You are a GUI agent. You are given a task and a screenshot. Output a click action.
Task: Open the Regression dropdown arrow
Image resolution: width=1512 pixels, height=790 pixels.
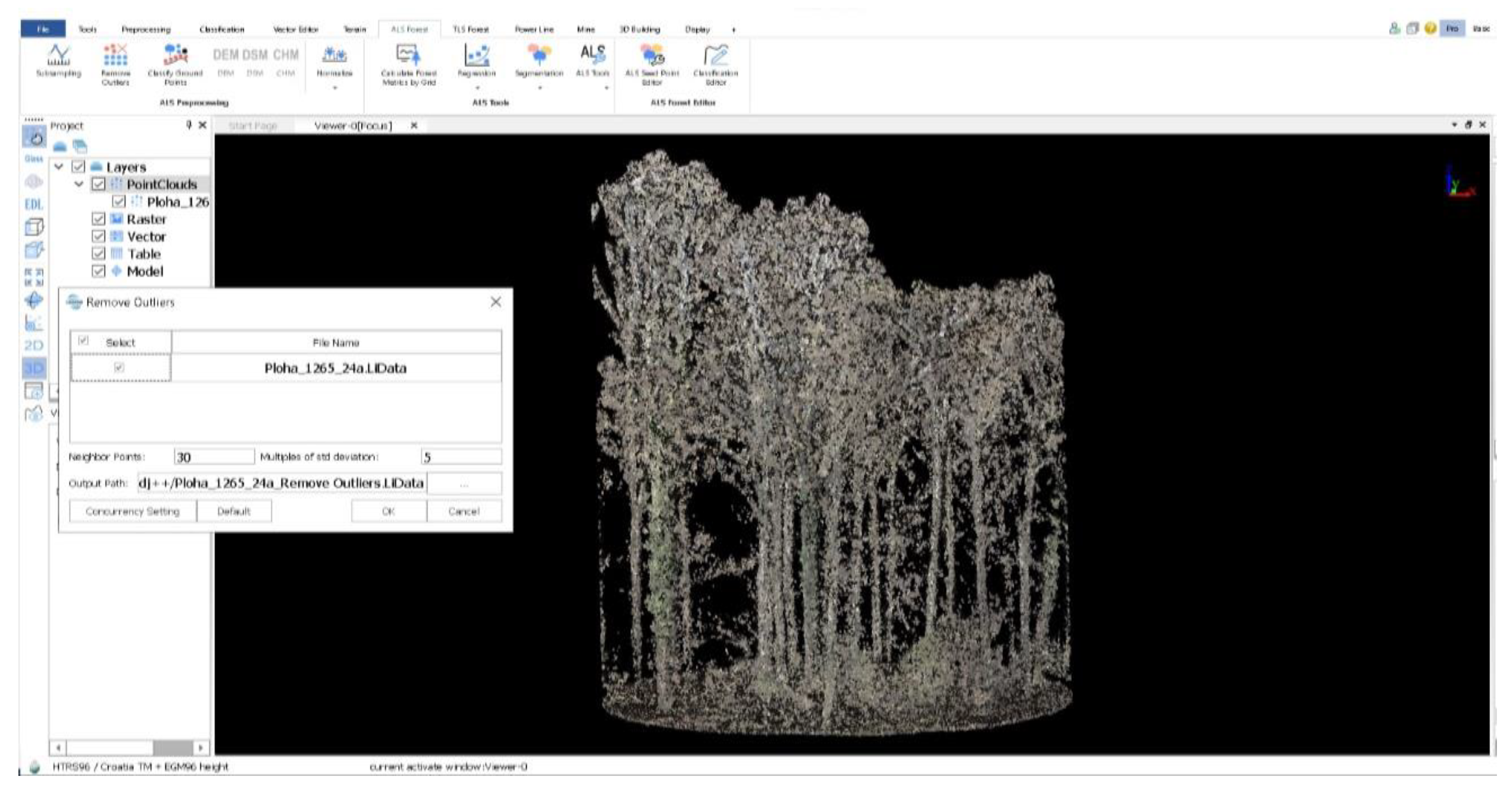[x=477, y=88]
